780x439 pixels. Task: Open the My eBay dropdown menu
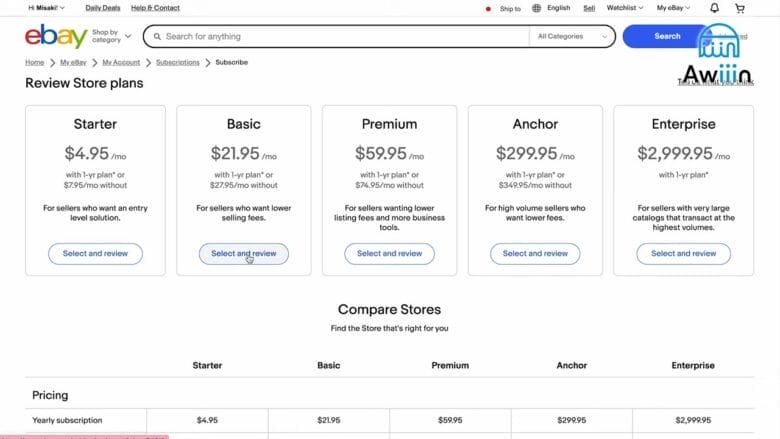[x=673, y=8]
